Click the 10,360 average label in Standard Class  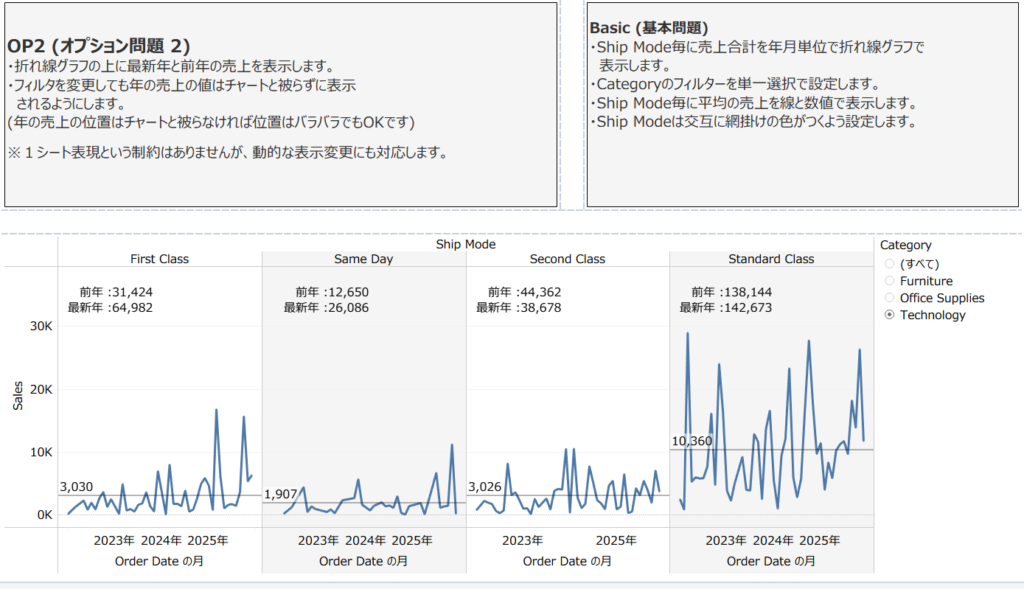[692, 441]
